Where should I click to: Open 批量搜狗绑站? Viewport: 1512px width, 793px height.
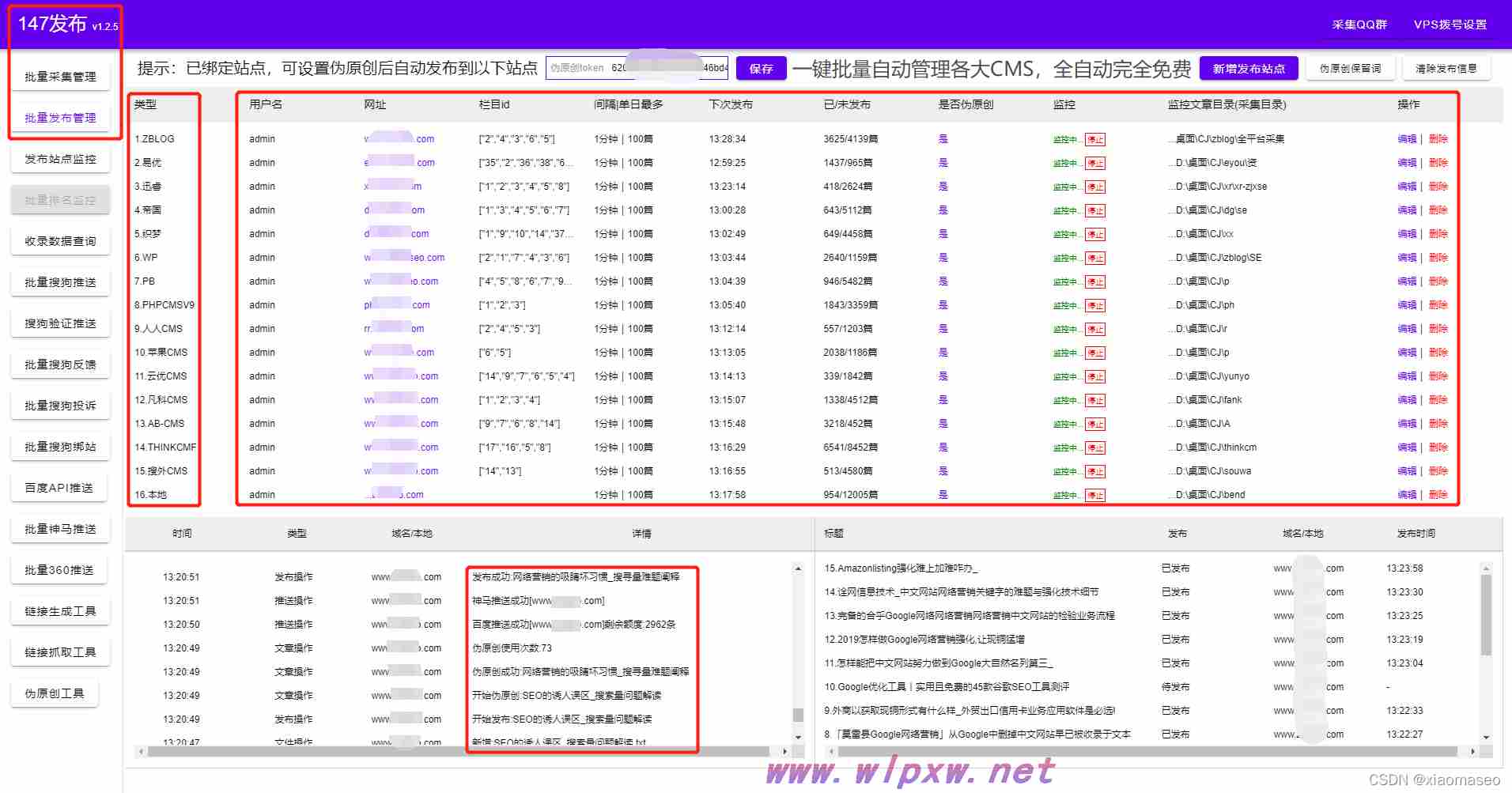point(60,447)
